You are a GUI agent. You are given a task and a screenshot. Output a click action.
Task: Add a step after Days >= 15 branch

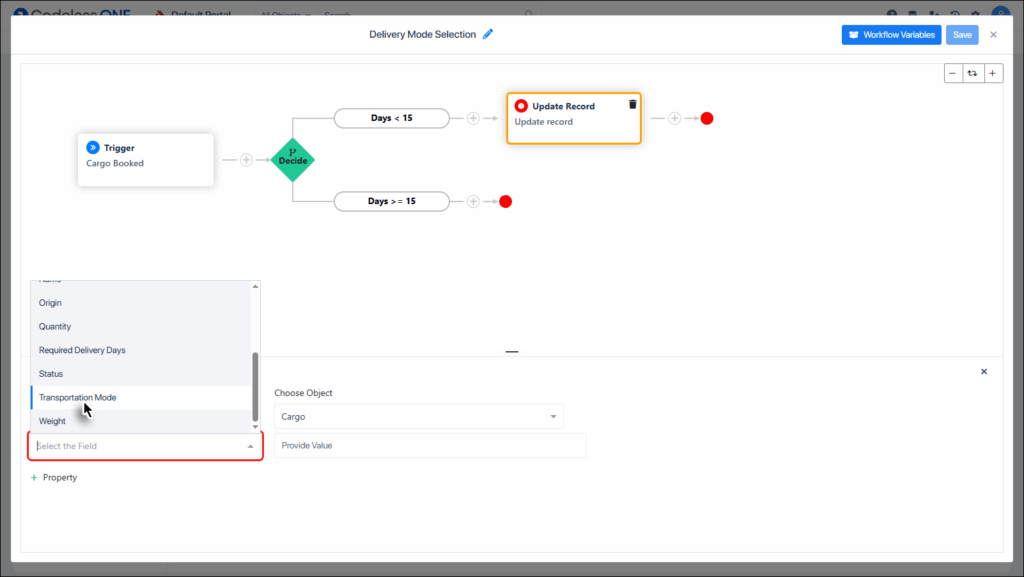[473, 201]
